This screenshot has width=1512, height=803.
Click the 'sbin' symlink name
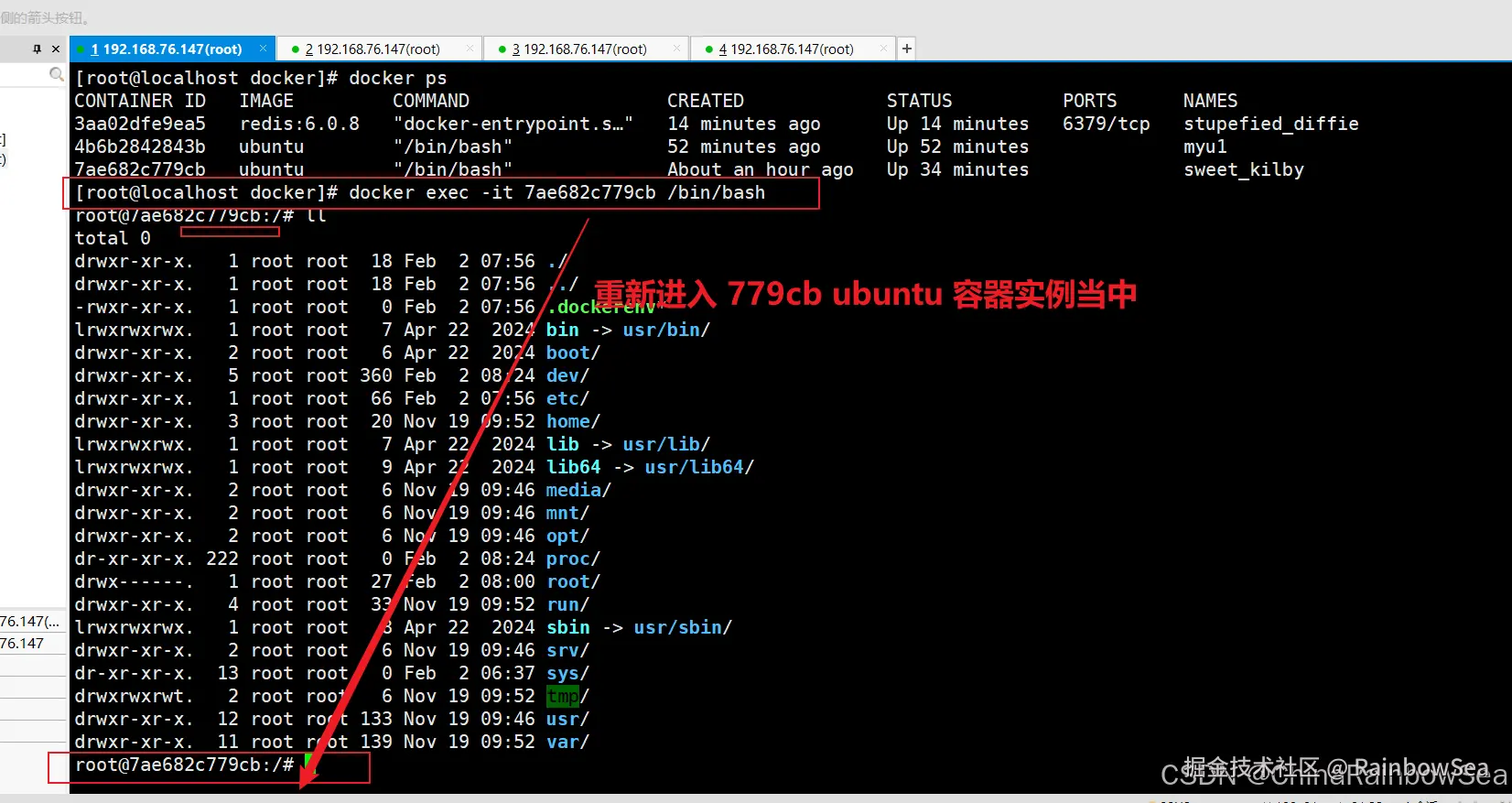pos(568,627)
